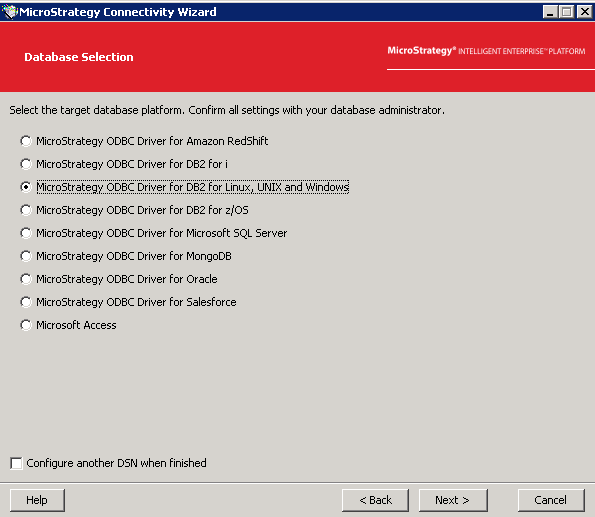Select Microsoft SQL Server ODBC driver
This screenshot has width=595, height=517.
point(154,233)
